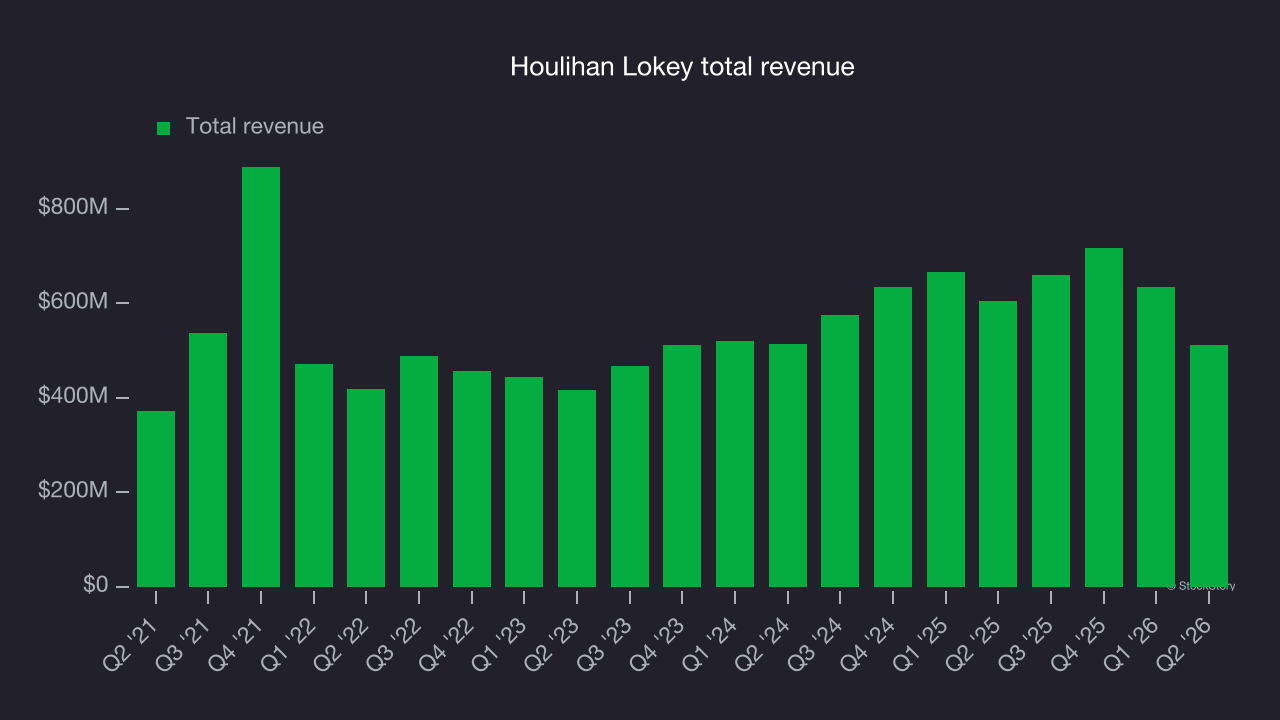Click the Q3 '24 bar

(x=840, y=451)
